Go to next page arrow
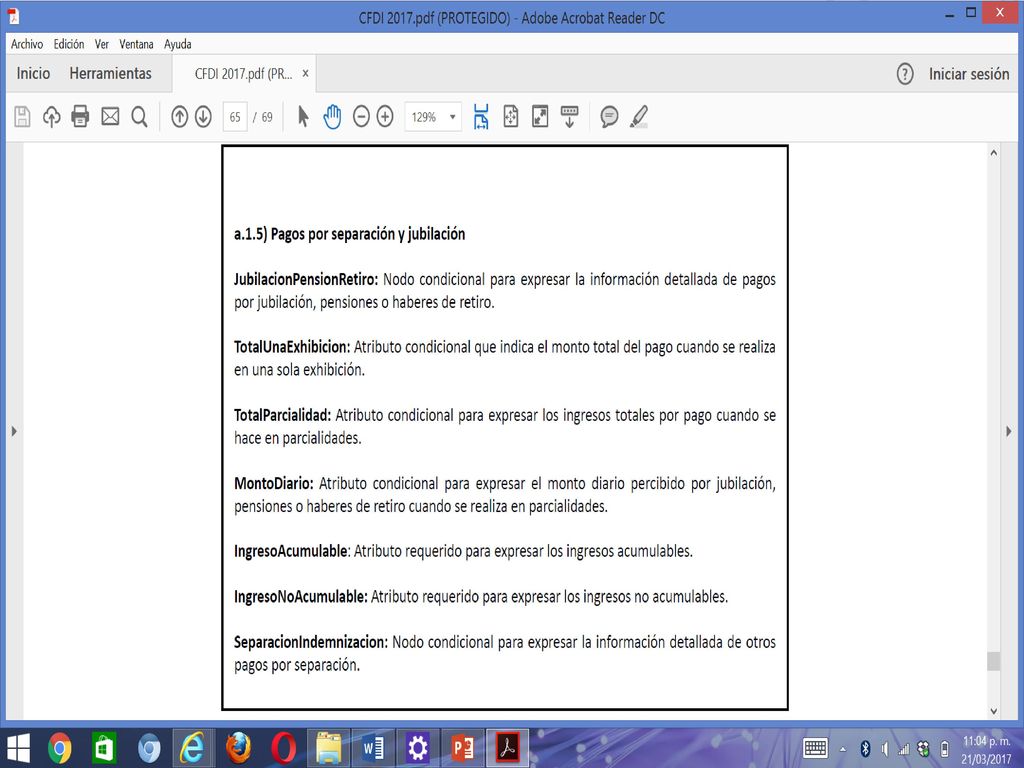1024x768 pixels. (x=203, y=117)
